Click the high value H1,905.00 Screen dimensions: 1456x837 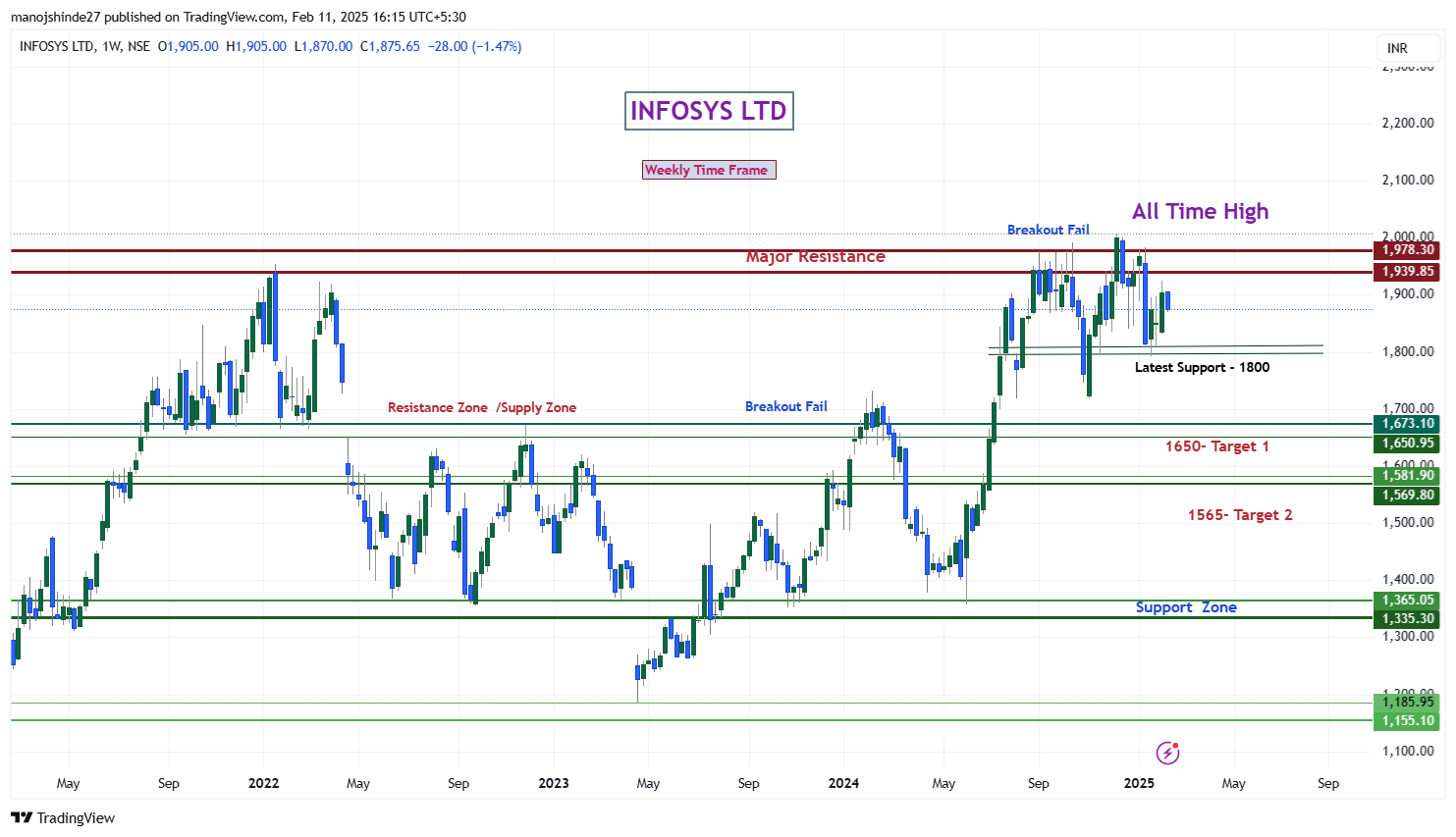pyautogui.click(x=256, y=46)
